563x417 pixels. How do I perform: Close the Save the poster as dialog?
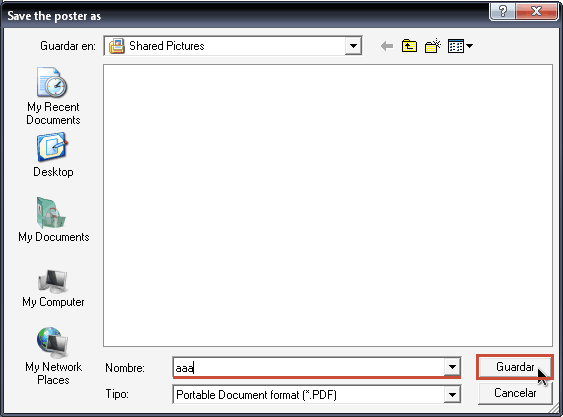(536, 11)
